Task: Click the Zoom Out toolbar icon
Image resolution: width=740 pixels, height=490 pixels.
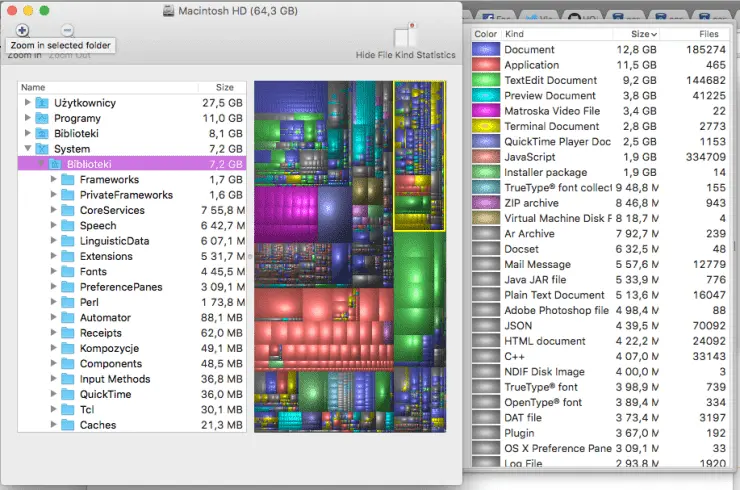Action: pos(66,31)
